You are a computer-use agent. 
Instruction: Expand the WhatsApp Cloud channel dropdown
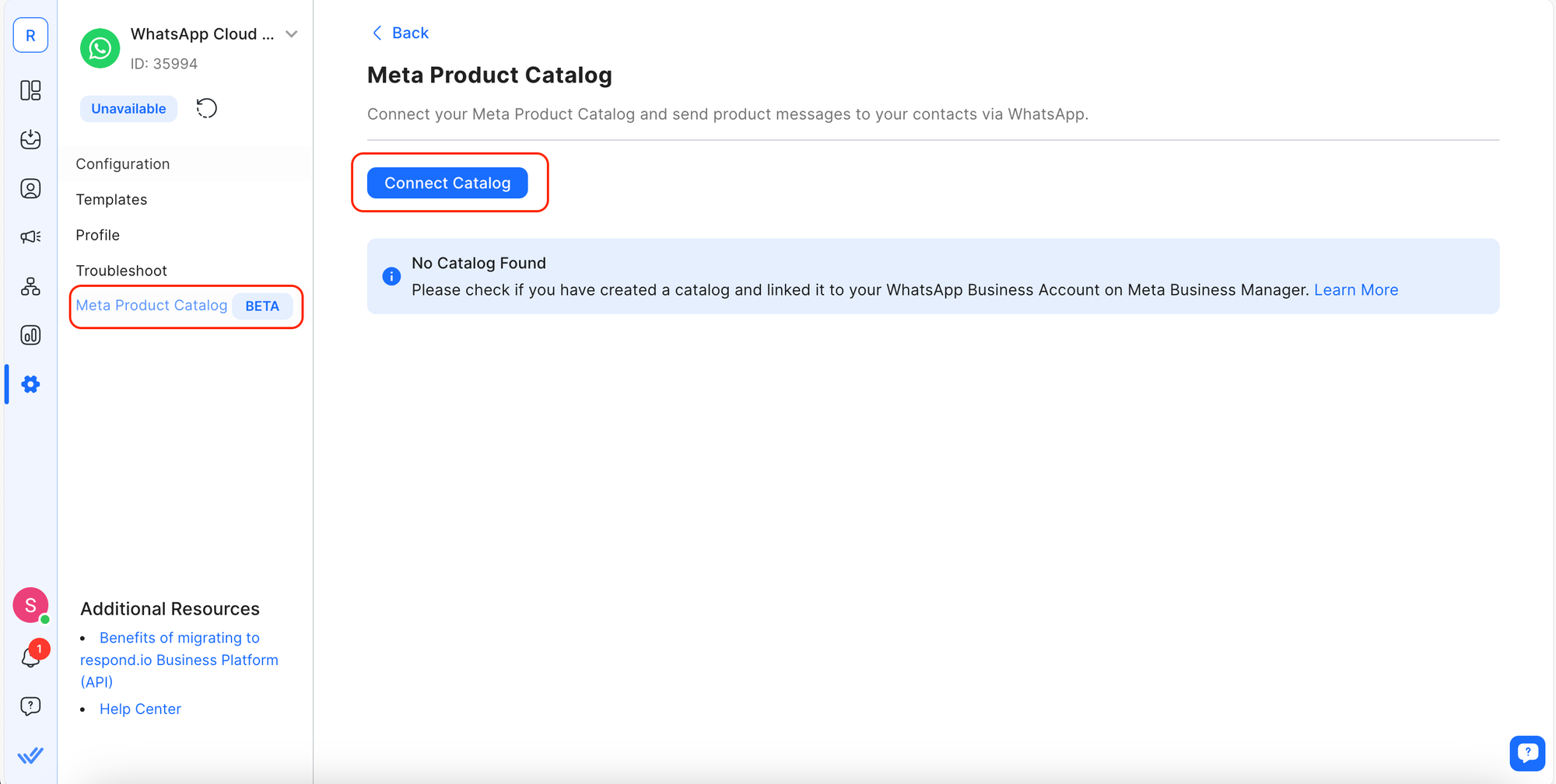(x=292, y=34)
